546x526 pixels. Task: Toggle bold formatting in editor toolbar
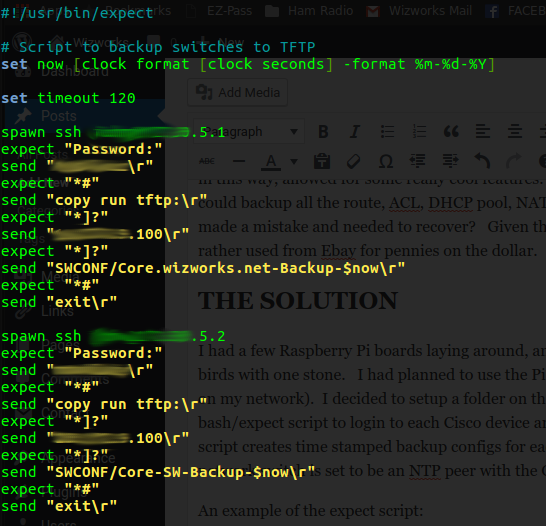323,132
